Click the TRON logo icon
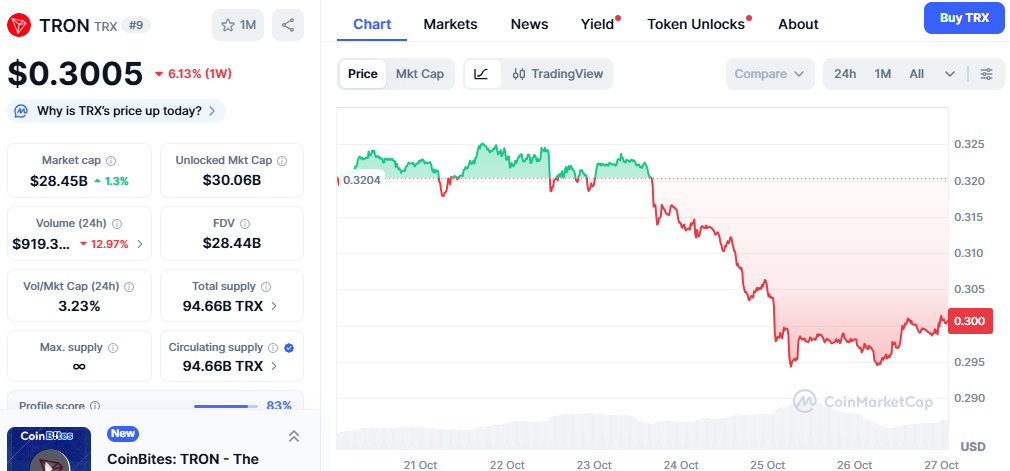Viewport: 1010px width, 471px height. (19, 25)
